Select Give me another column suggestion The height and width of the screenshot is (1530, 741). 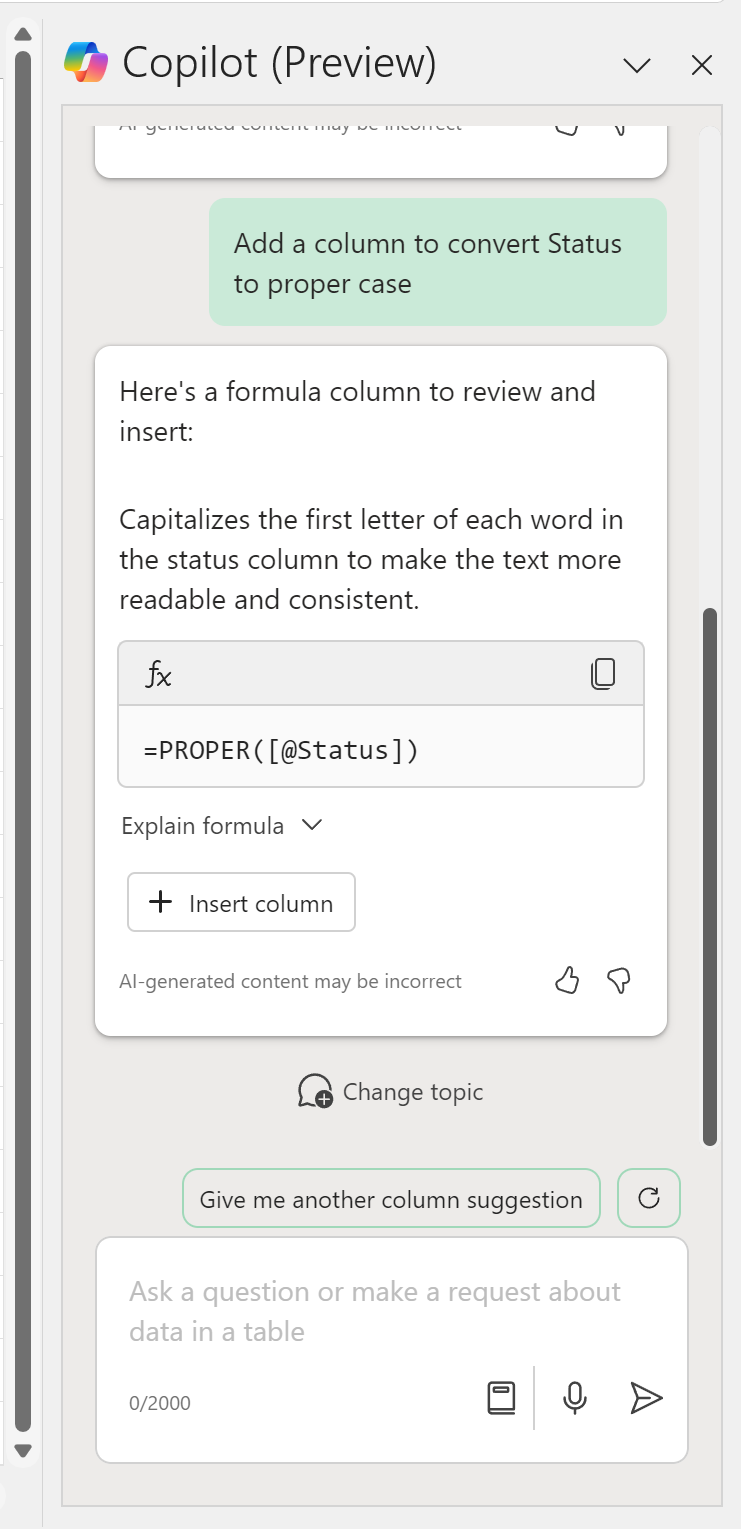[391, 1199]
